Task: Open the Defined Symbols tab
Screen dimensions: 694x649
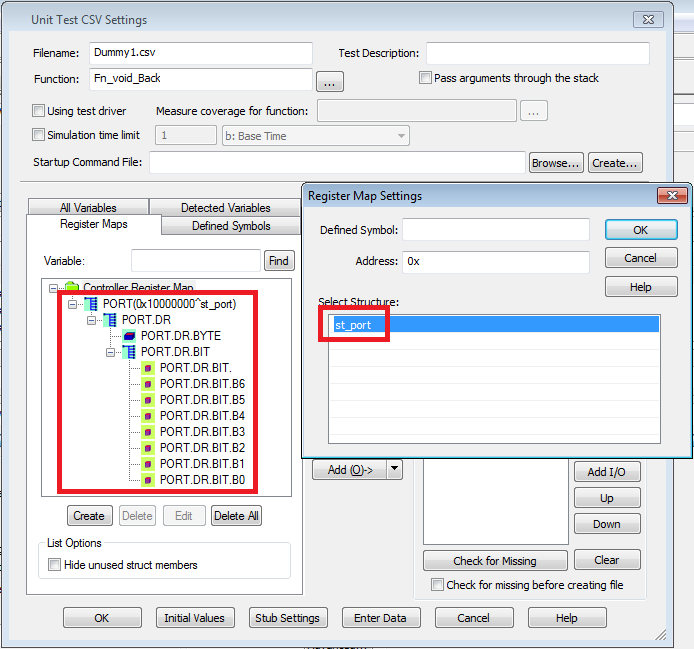Action: tap(231, 226)
